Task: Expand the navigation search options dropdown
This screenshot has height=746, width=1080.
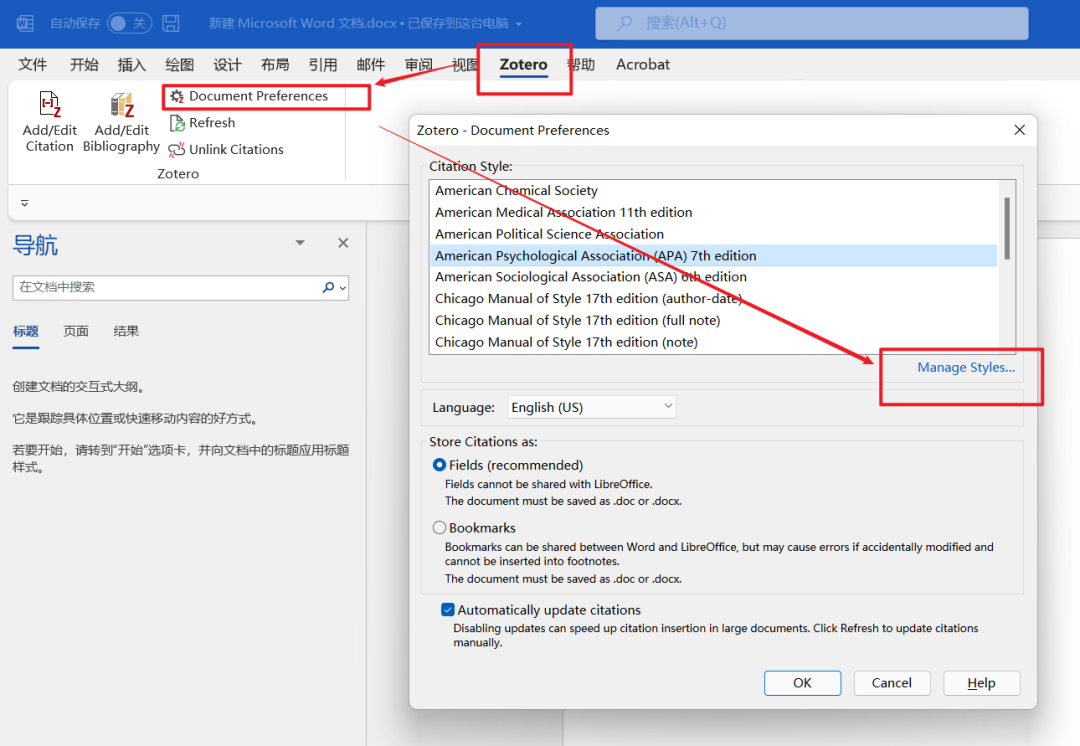Action: [342, 288]
